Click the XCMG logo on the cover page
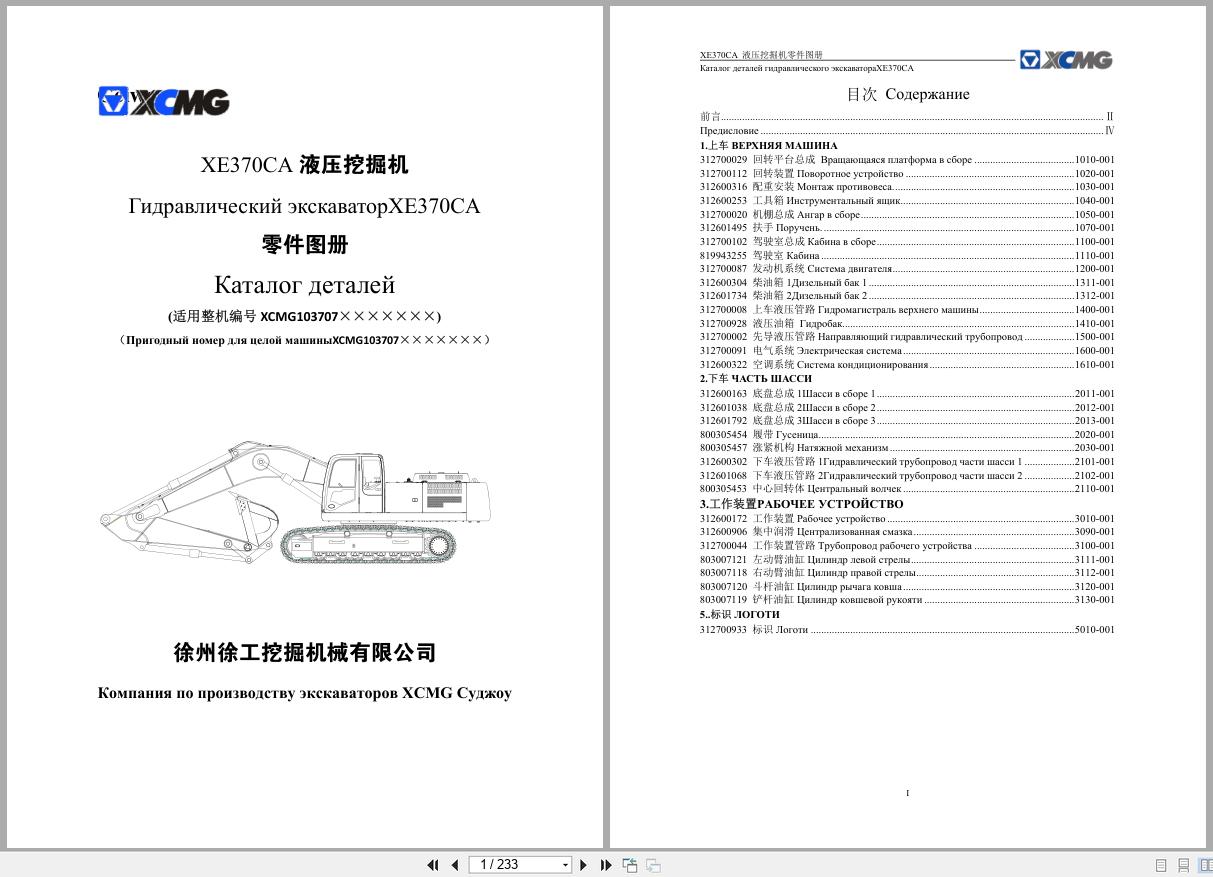 click(x=163, y=101)
